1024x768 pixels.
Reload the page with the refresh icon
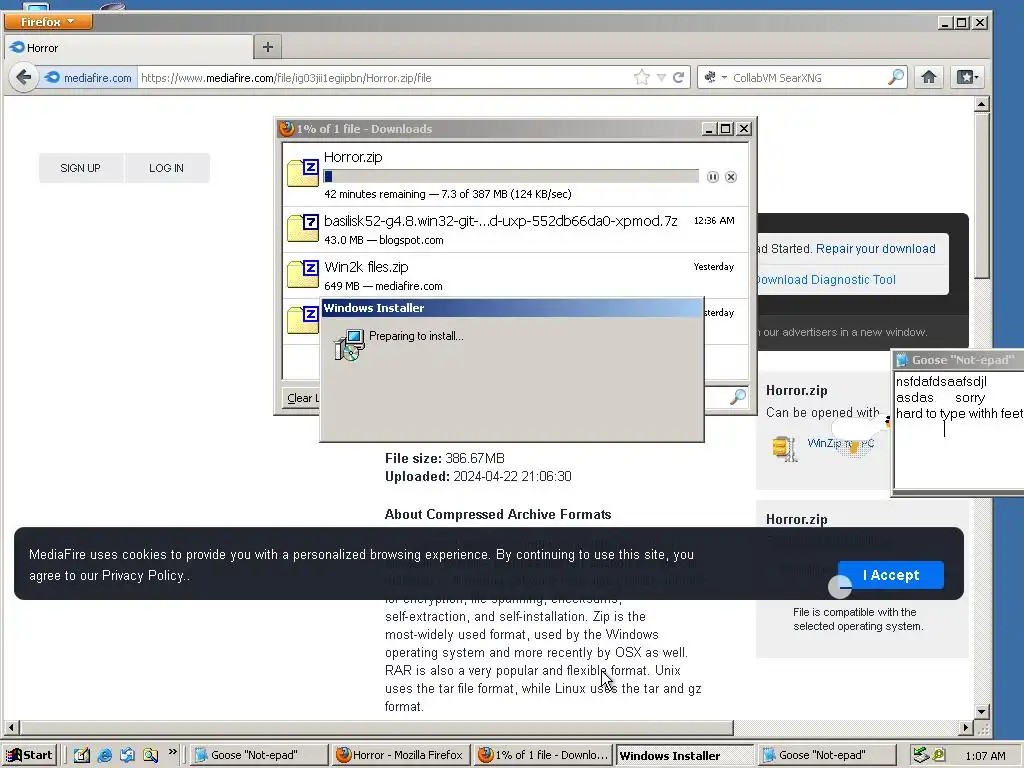coord(679,78)
